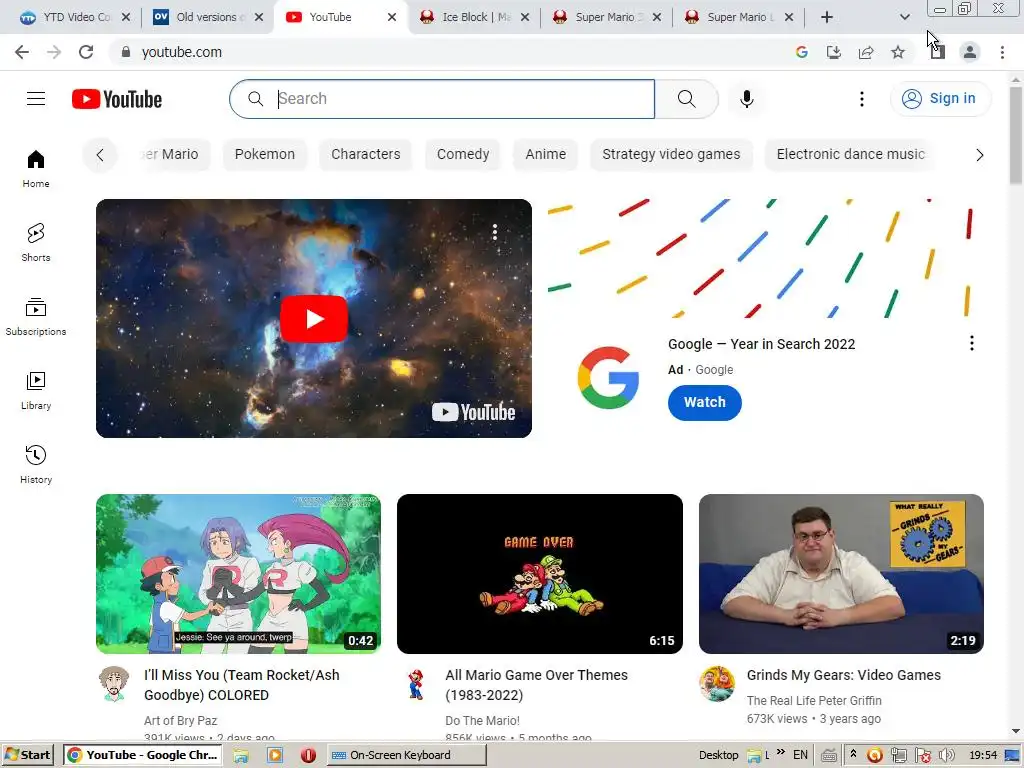Switch to Old versions tab
This screenshot has width=1024, height=768.
pos(206,17)
